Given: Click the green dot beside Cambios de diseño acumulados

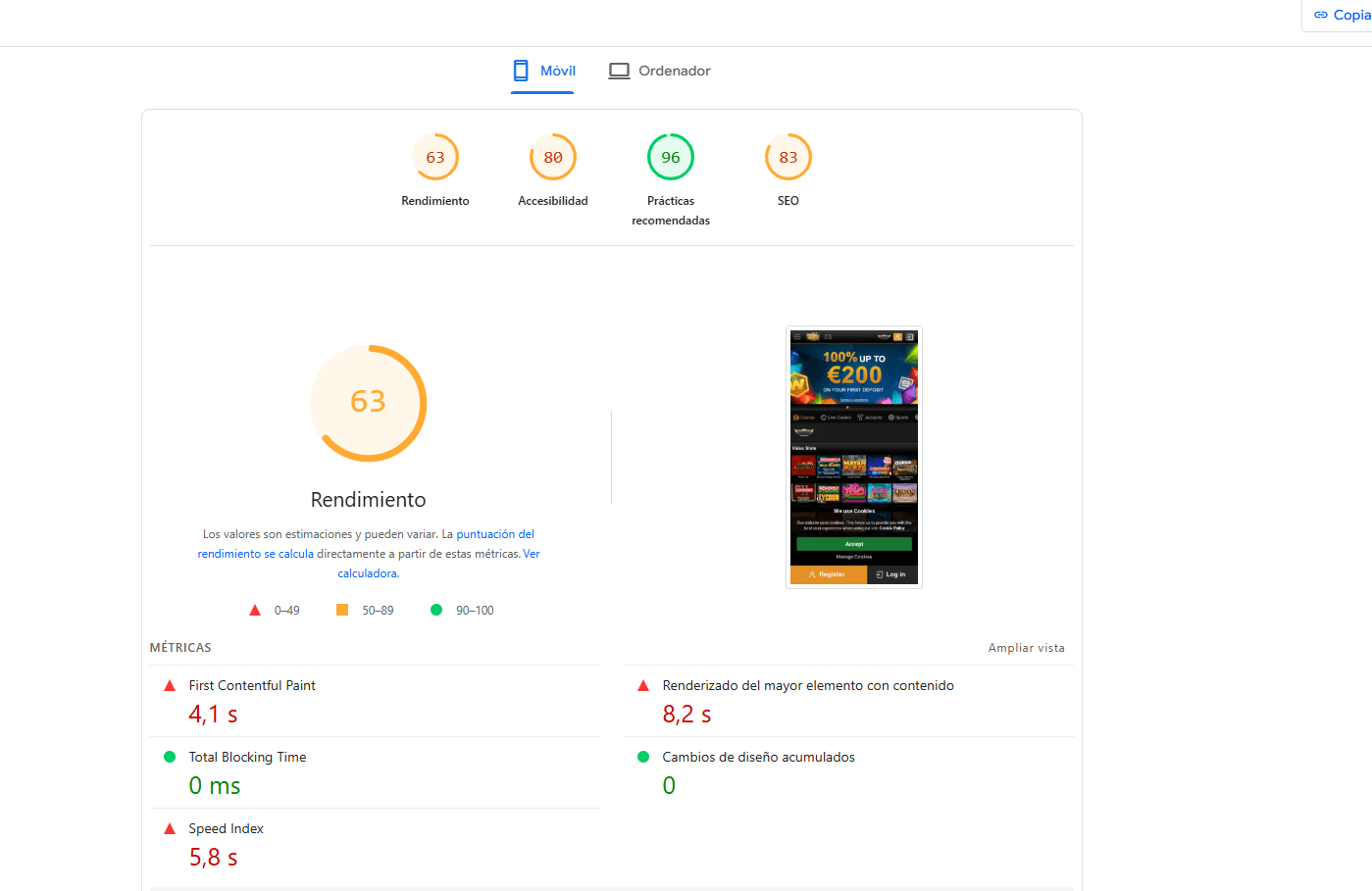Looking at the screenshot, I should [643, 757].
